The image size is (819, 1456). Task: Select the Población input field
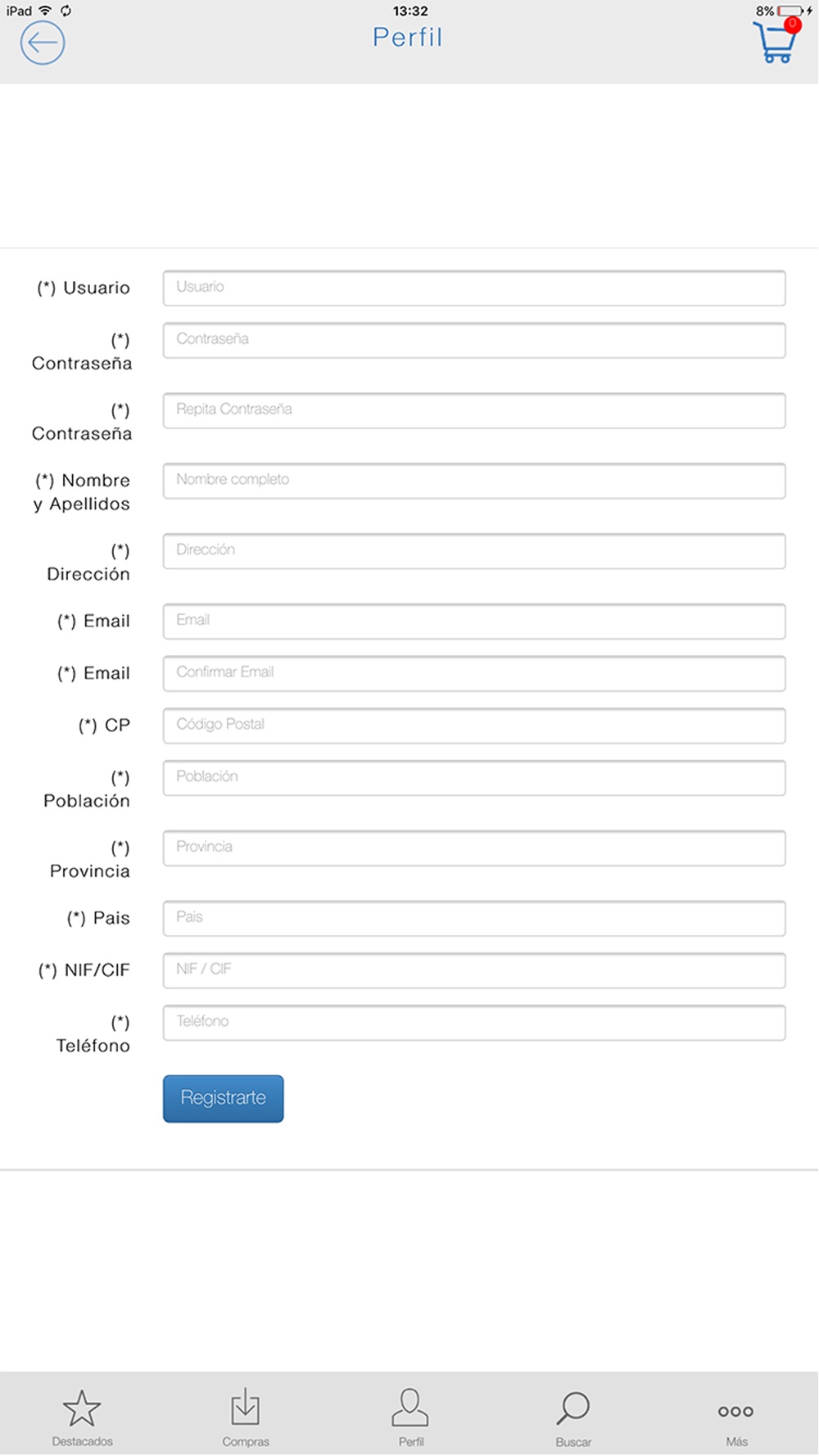point(474,777)
